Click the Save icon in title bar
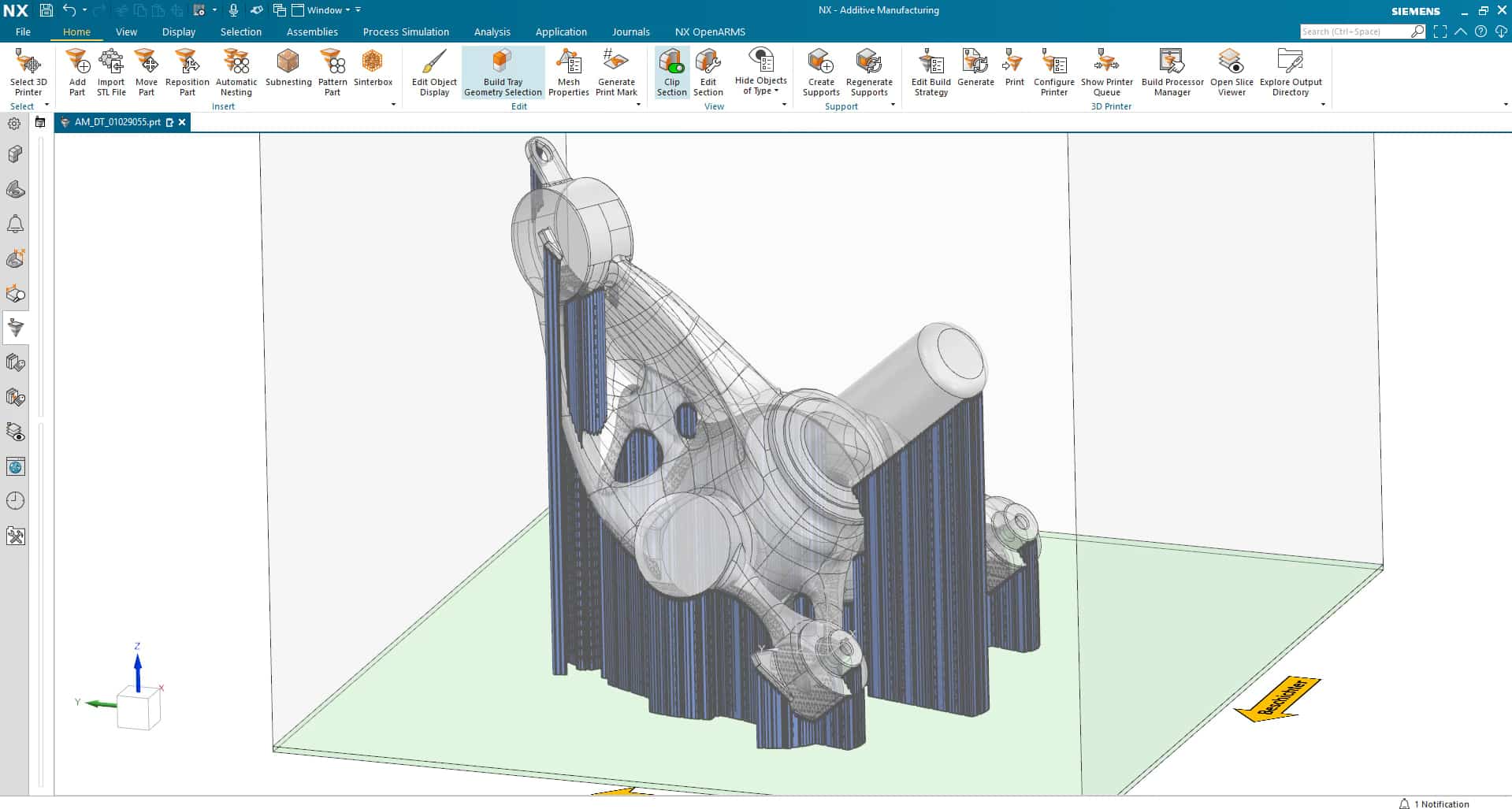Viewport: 1512px width, 809px height. [46, 10]
